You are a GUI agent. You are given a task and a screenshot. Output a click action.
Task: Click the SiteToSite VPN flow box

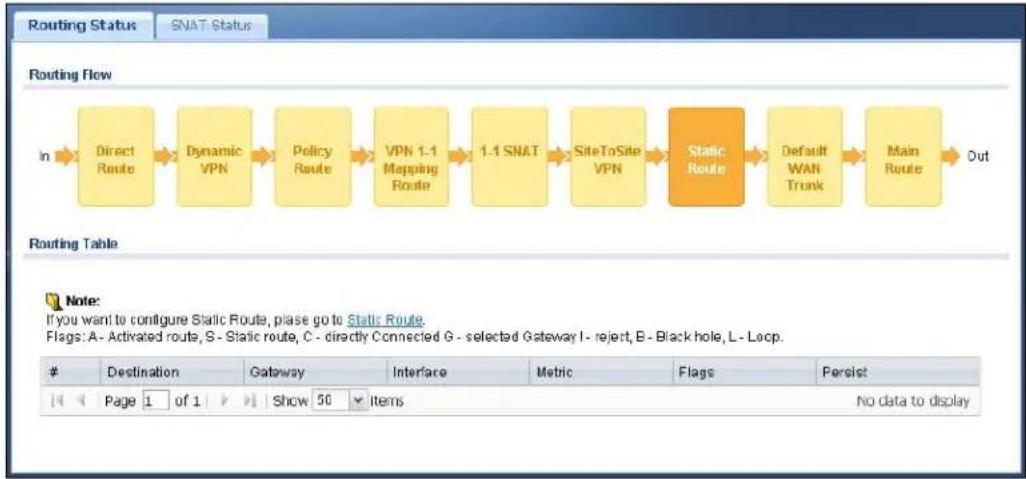point(608,157)
